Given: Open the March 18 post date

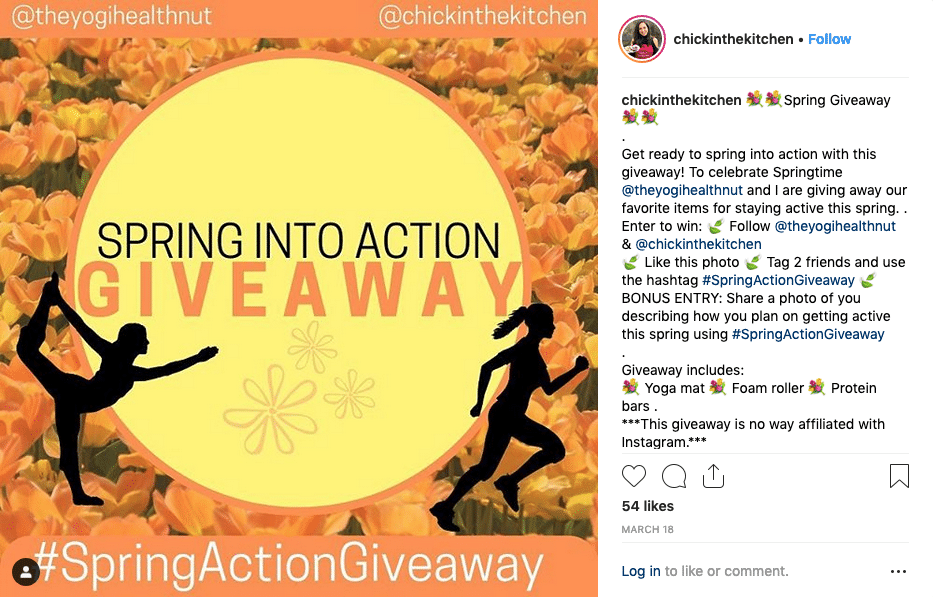Looking at the screenshot, I should tap(647, 529).
